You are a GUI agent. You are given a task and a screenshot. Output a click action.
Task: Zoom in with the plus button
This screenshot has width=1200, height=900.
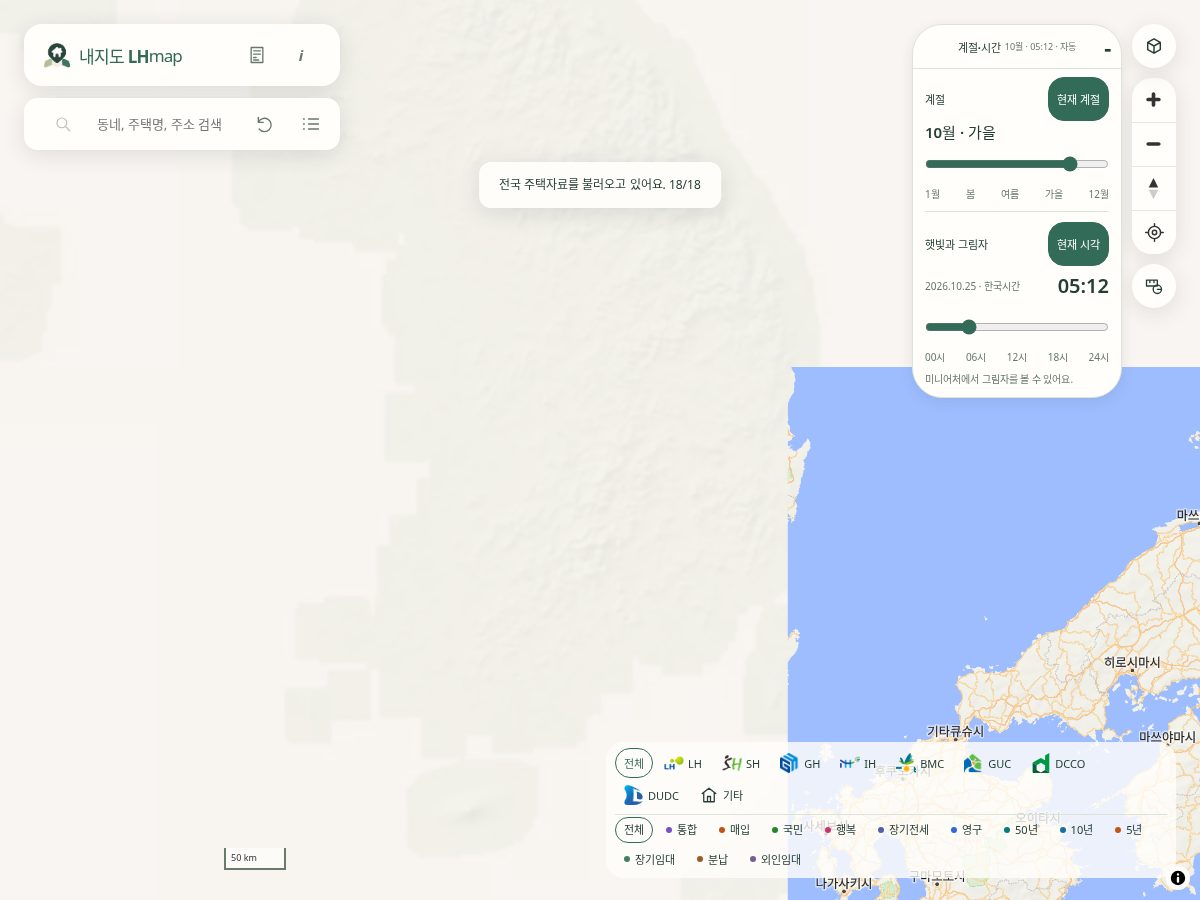pos(1154,99)
